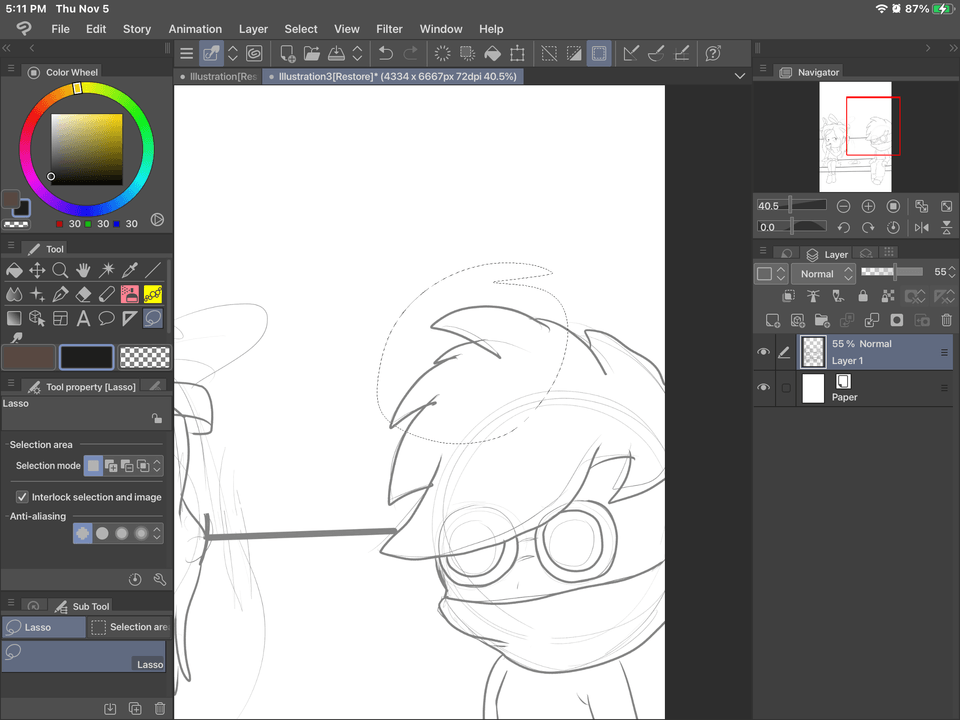Image resolution: width=960 pixels, height=720 pixels.
Task: Click Deselect icon in command bar
Action: (549, 53)
